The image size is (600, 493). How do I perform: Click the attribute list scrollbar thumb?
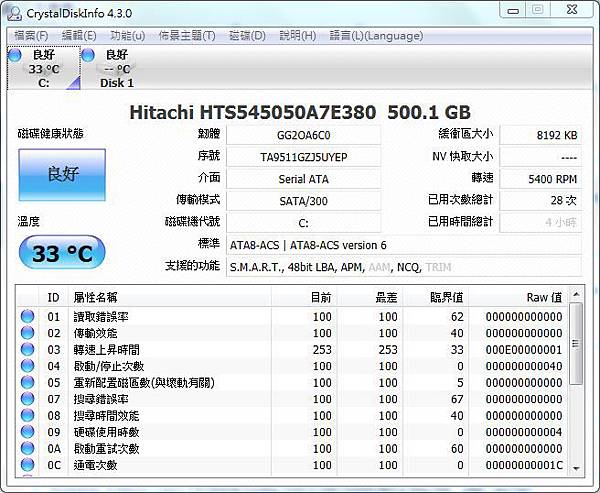[x=576, y=343]
